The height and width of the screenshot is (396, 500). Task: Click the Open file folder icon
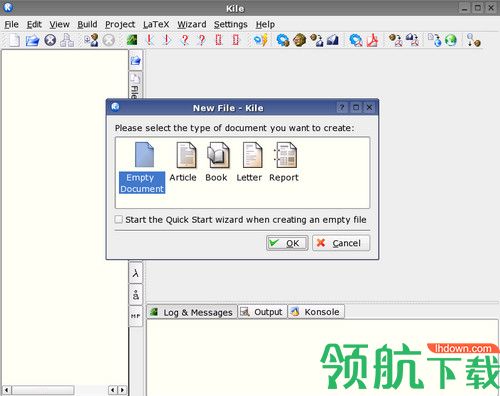click(32, 41)
